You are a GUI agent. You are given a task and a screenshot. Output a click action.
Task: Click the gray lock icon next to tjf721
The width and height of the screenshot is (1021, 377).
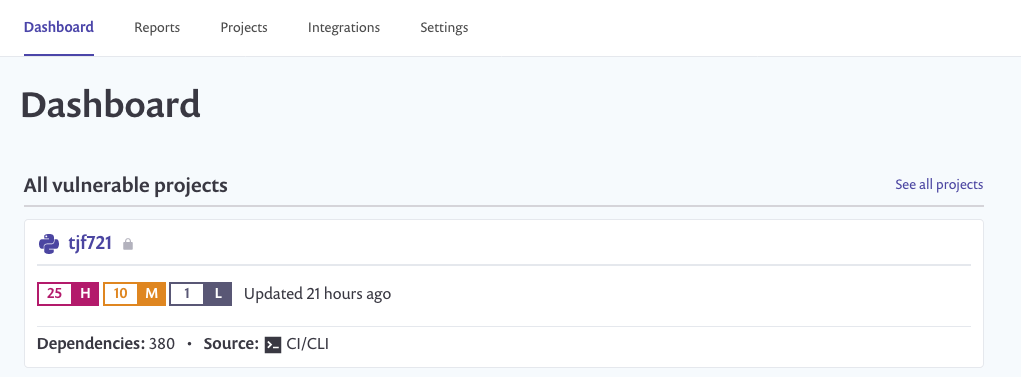pyautogui.click(x=128, y=244)
